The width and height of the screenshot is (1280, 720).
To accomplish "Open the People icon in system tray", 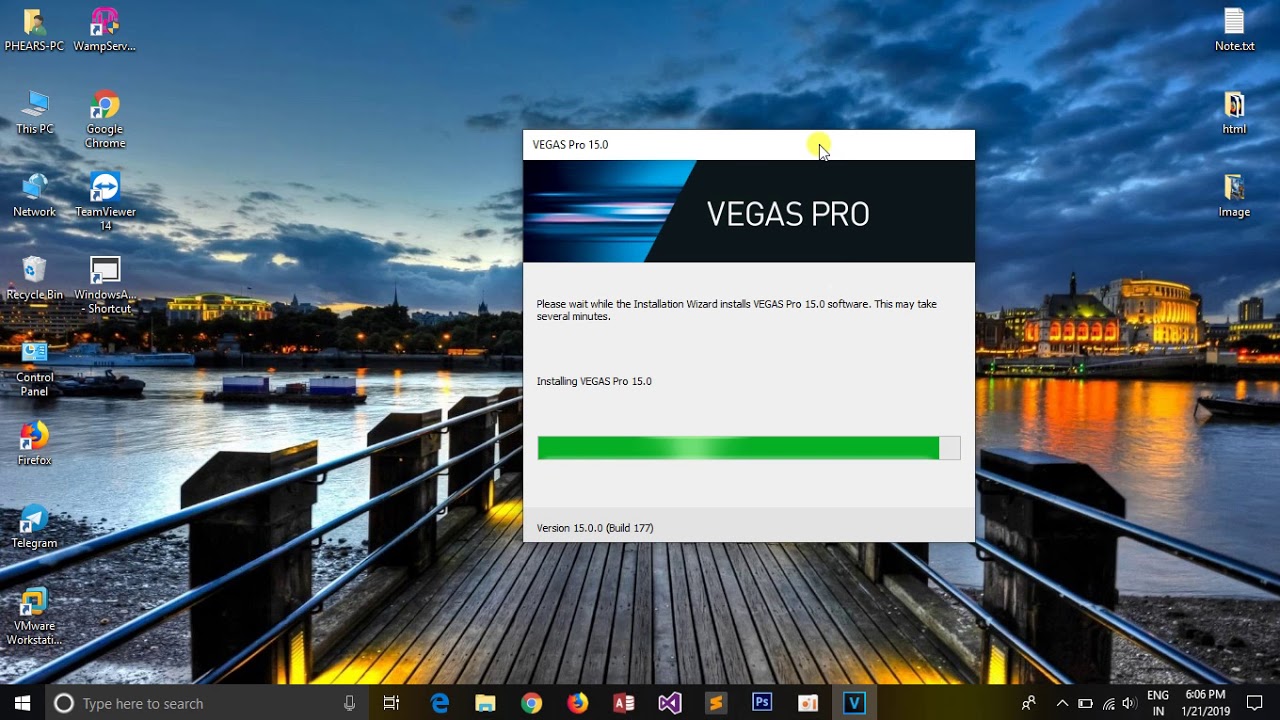I will click(1028, 703).
